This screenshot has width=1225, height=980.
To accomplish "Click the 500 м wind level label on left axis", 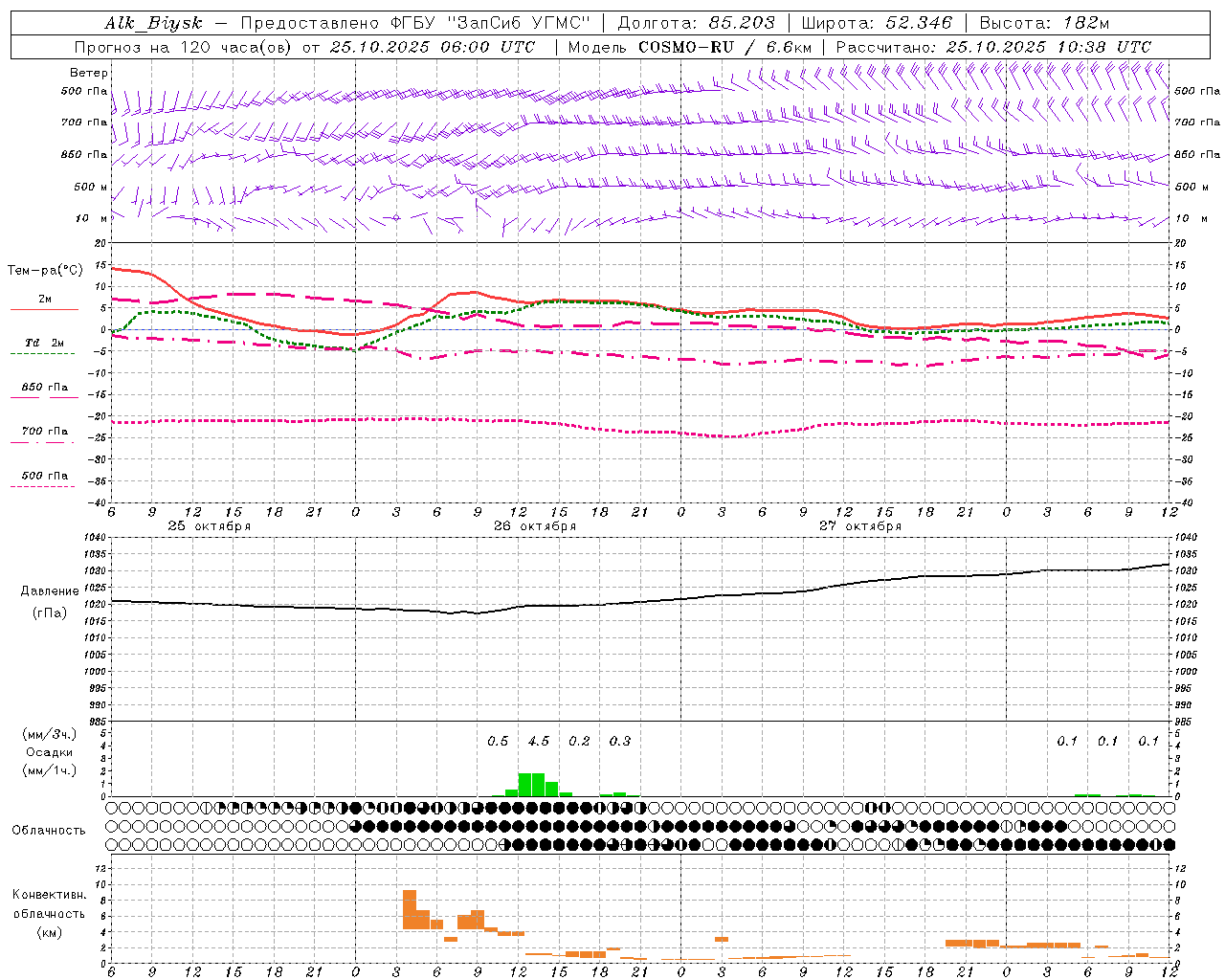I will (91, 187).
